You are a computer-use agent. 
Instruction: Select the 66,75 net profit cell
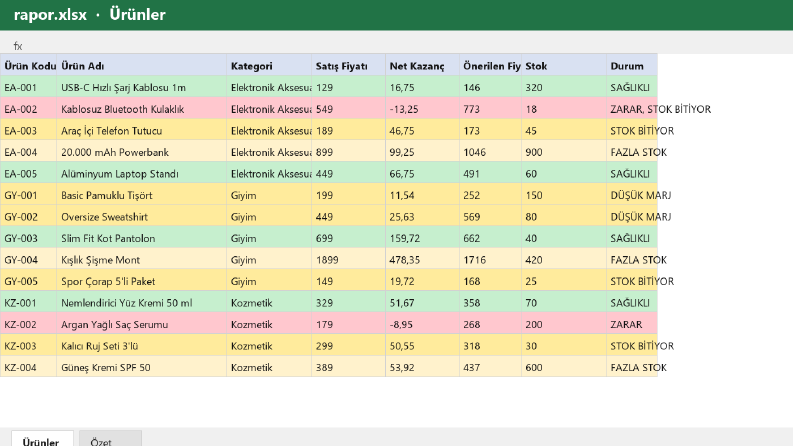tap(422, 173)
